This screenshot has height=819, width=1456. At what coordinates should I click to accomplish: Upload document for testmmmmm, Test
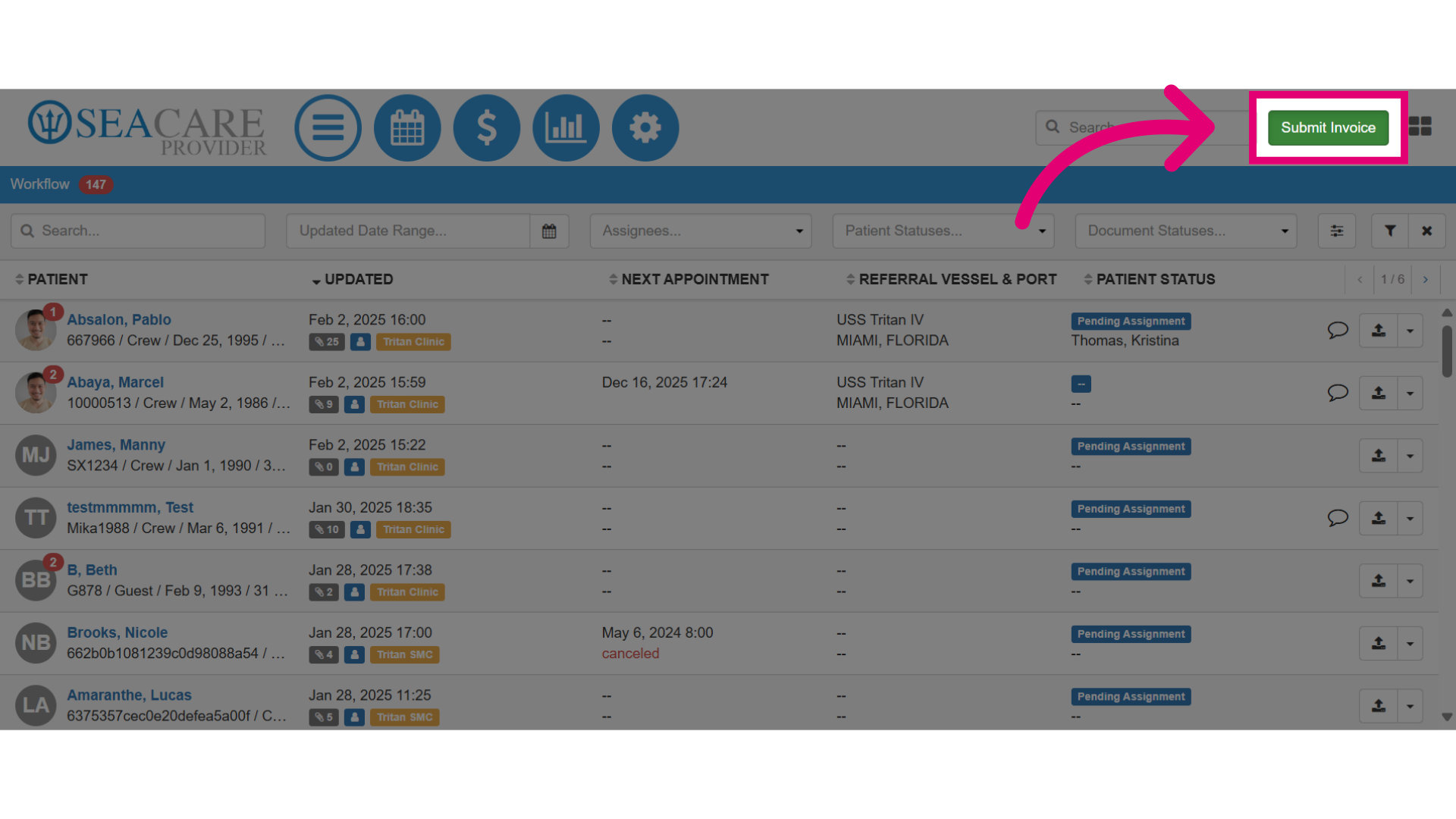coord(1379,518)
